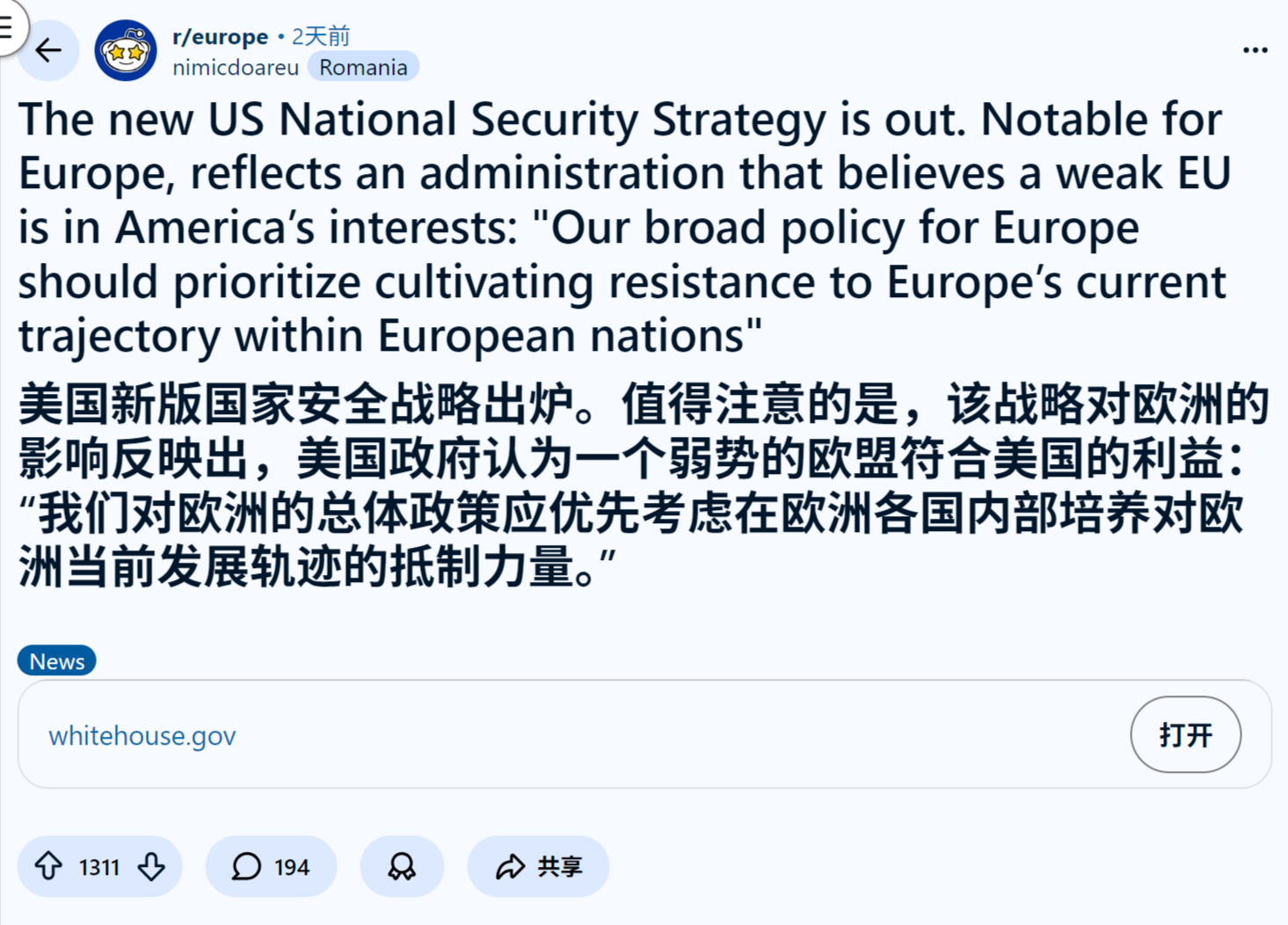Click the translated Chinese title text

615,485
